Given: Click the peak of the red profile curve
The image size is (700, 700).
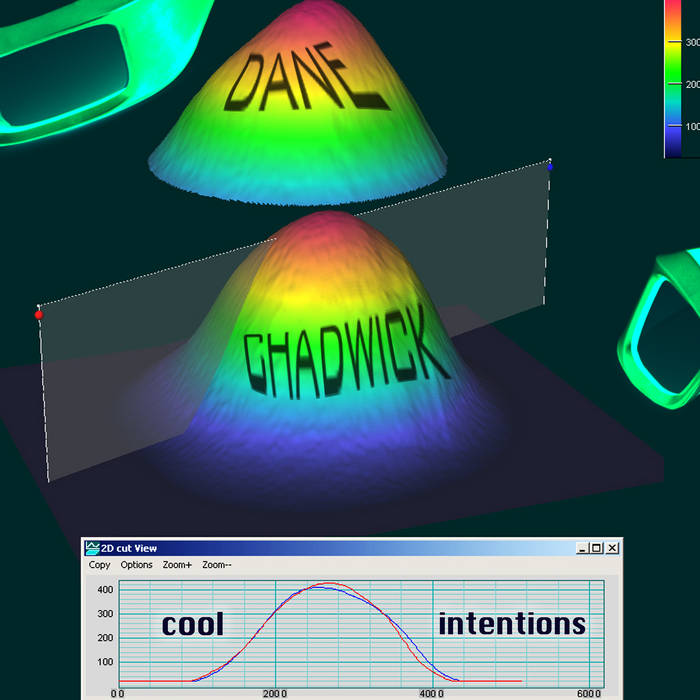Looking at the screenshot, I should click(330, 583).
